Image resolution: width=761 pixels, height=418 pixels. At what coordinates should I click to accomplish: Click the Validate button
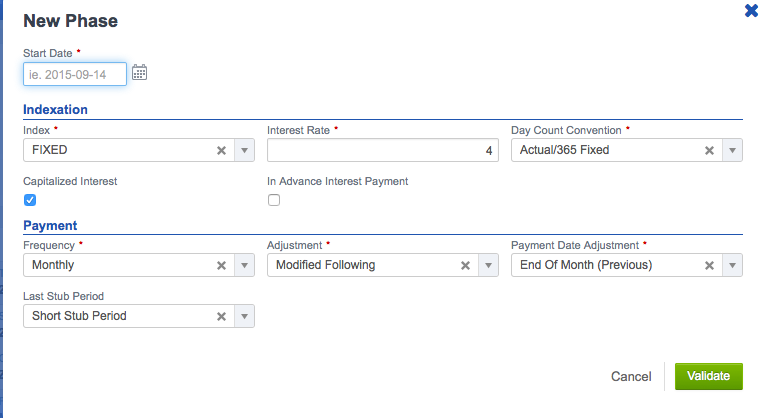pyautogui.click(x=709, y=376)
